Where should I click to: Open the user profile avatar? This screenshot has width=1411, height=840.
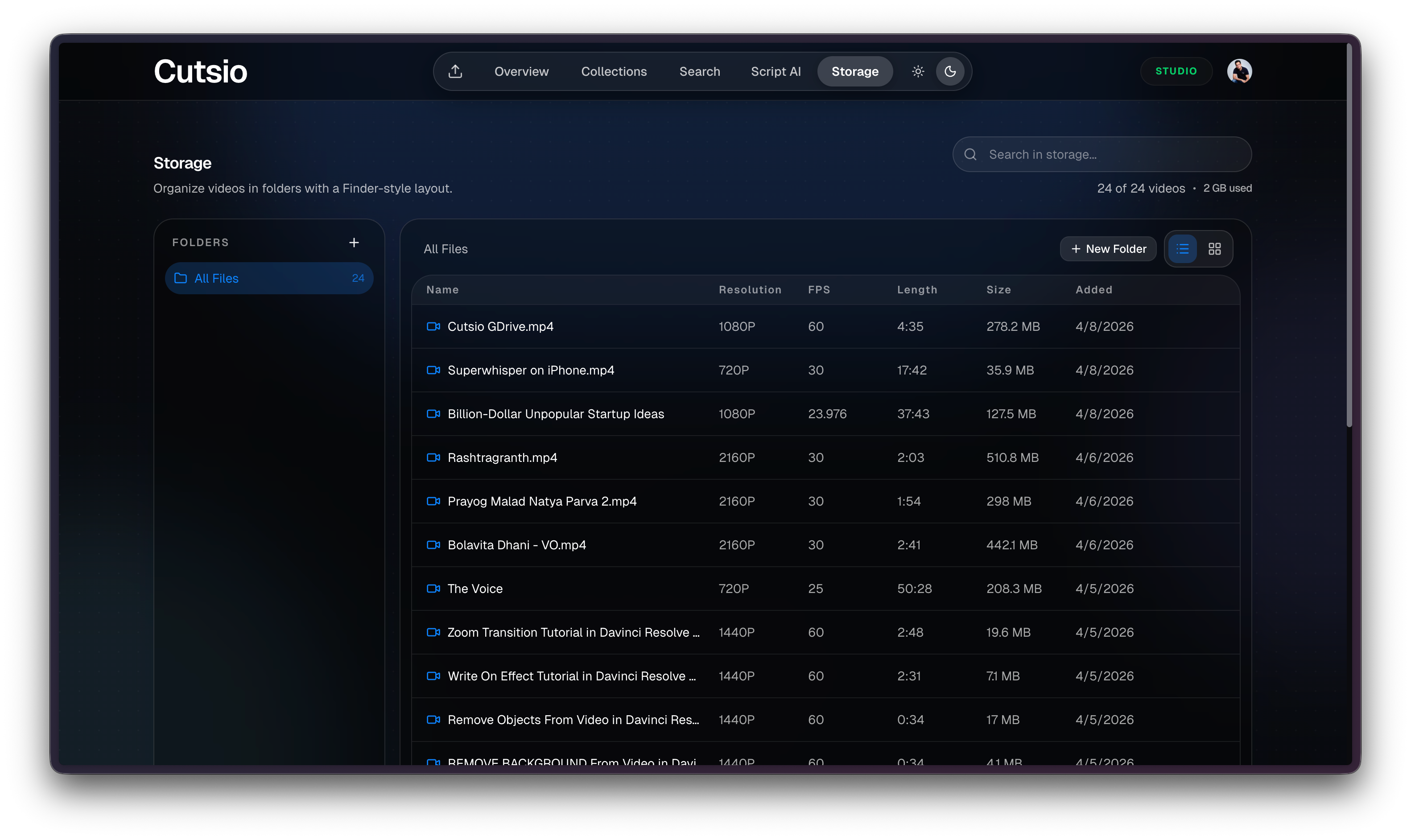click(1238, 71)
